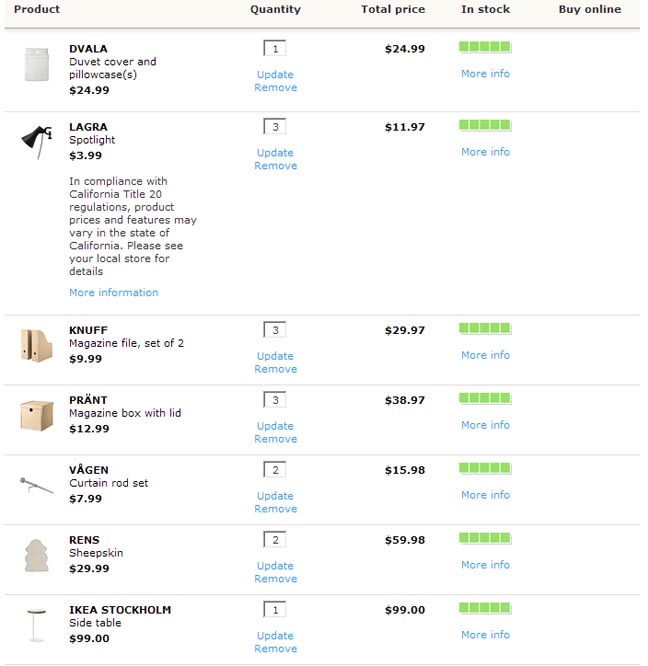Image resolution: width=648 pixels, height=666 pixels.
Task: Remove the IKEA STOCKHOLM side table
Action: 275,649
